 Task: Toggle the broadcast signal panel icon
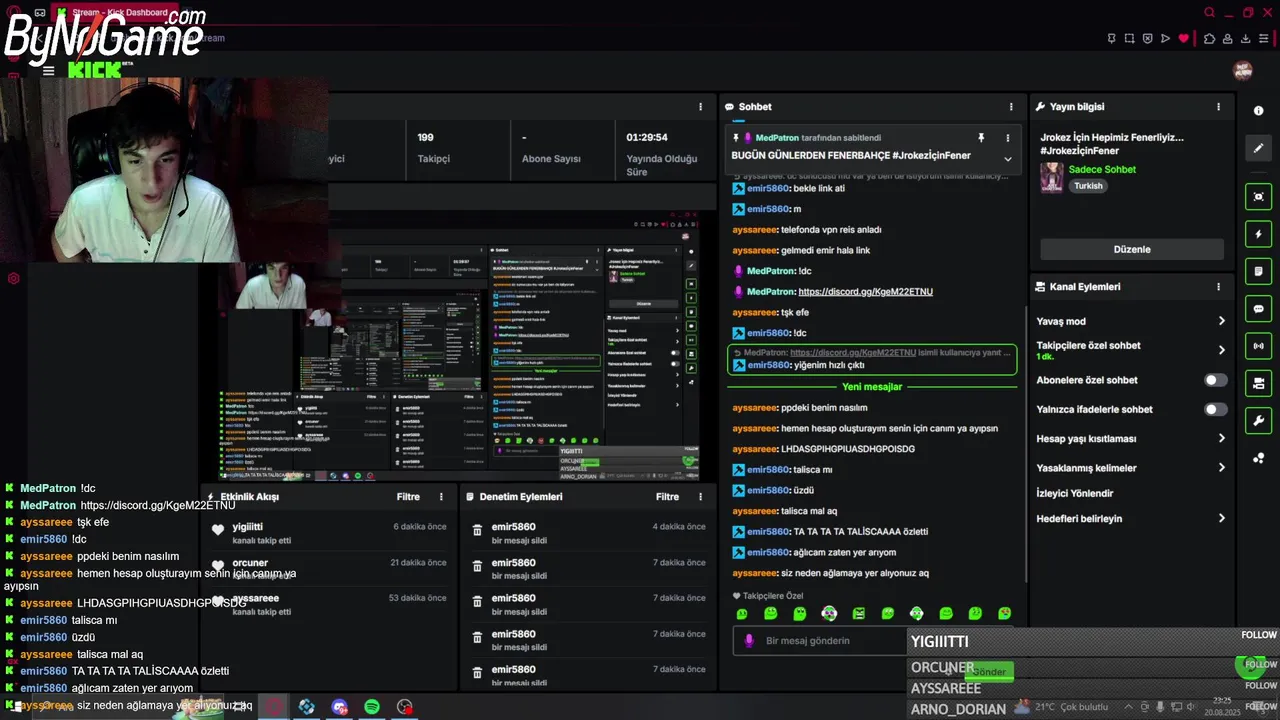[x=1258, y=346]
